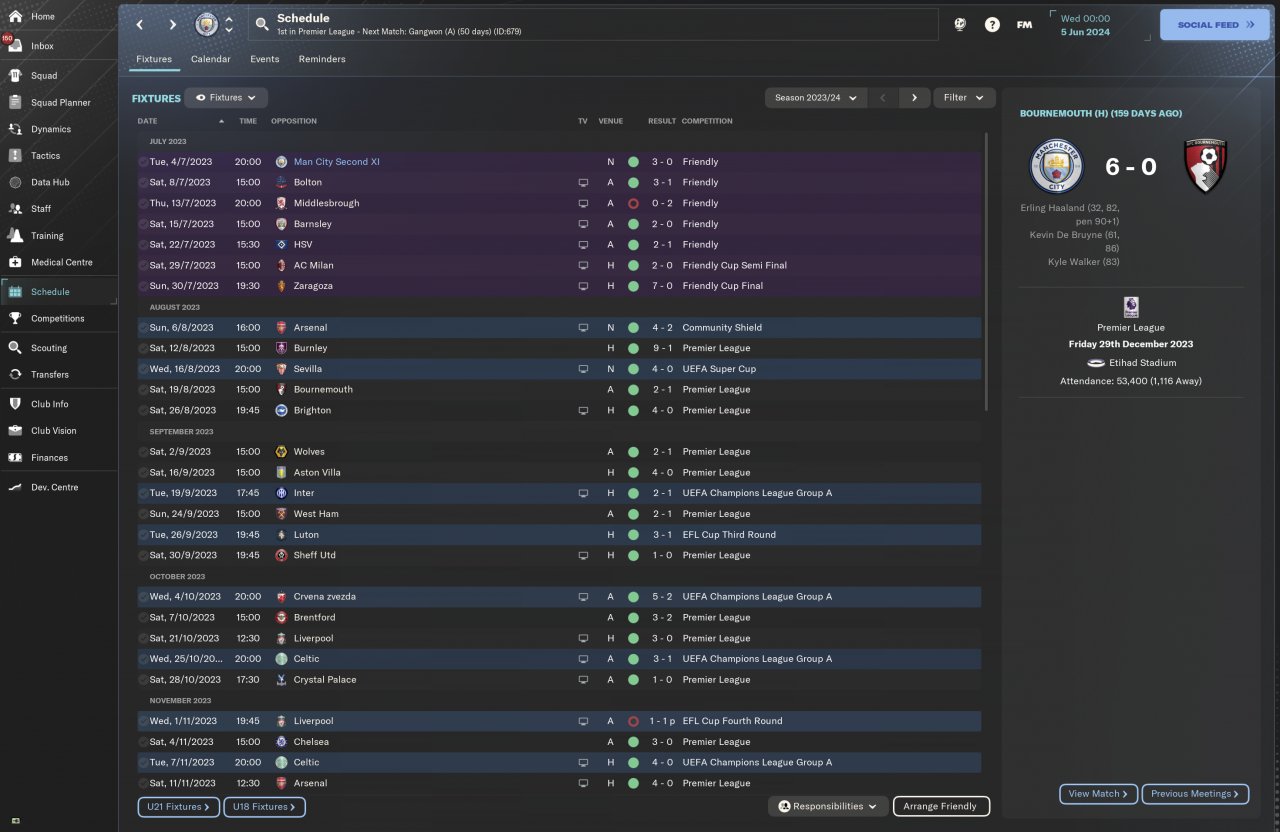Open the Finances sidebar icon

tap(15, 457)
